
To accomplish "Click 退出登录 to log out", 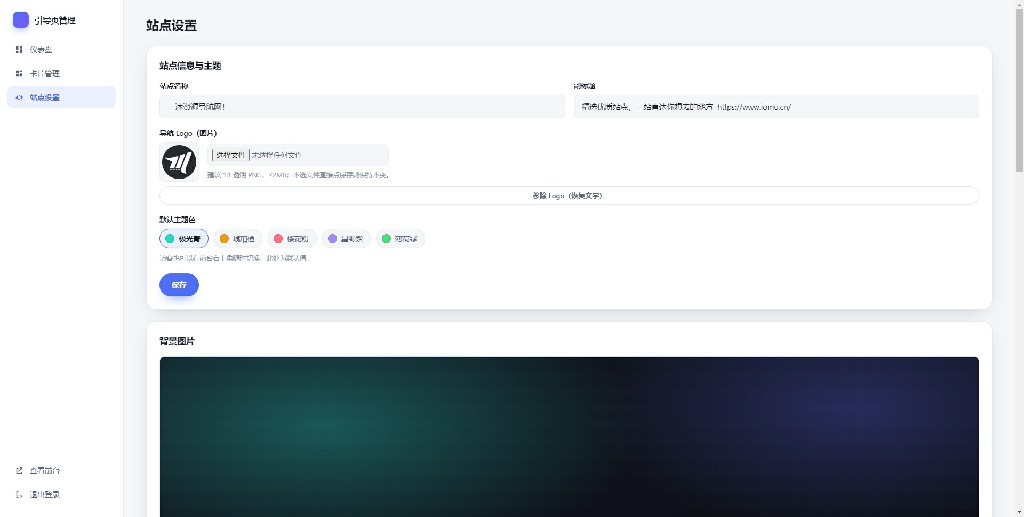I will [61, 495].
